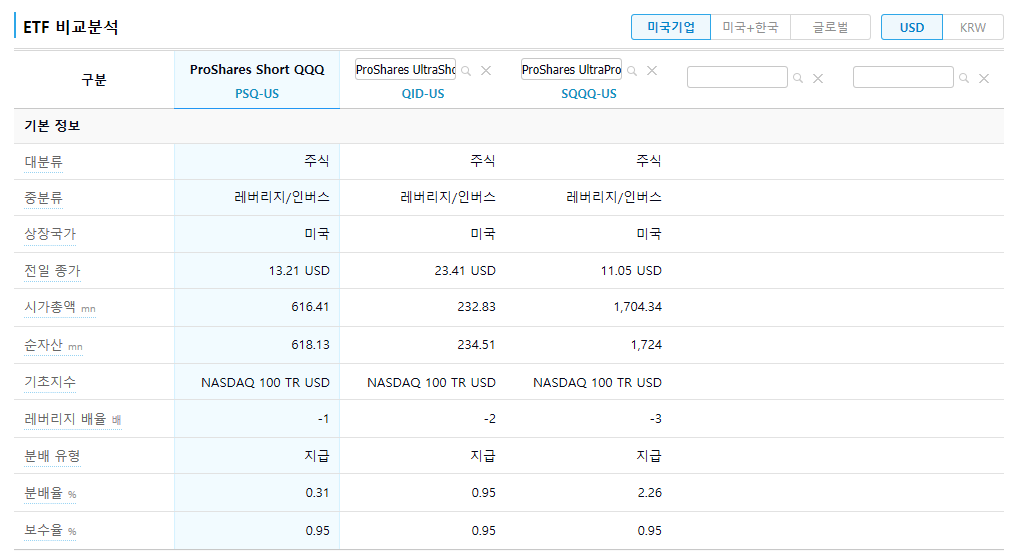Click the search icon of the fourth ETF slot
This screenshot has height=551, width=1011.
798,78
